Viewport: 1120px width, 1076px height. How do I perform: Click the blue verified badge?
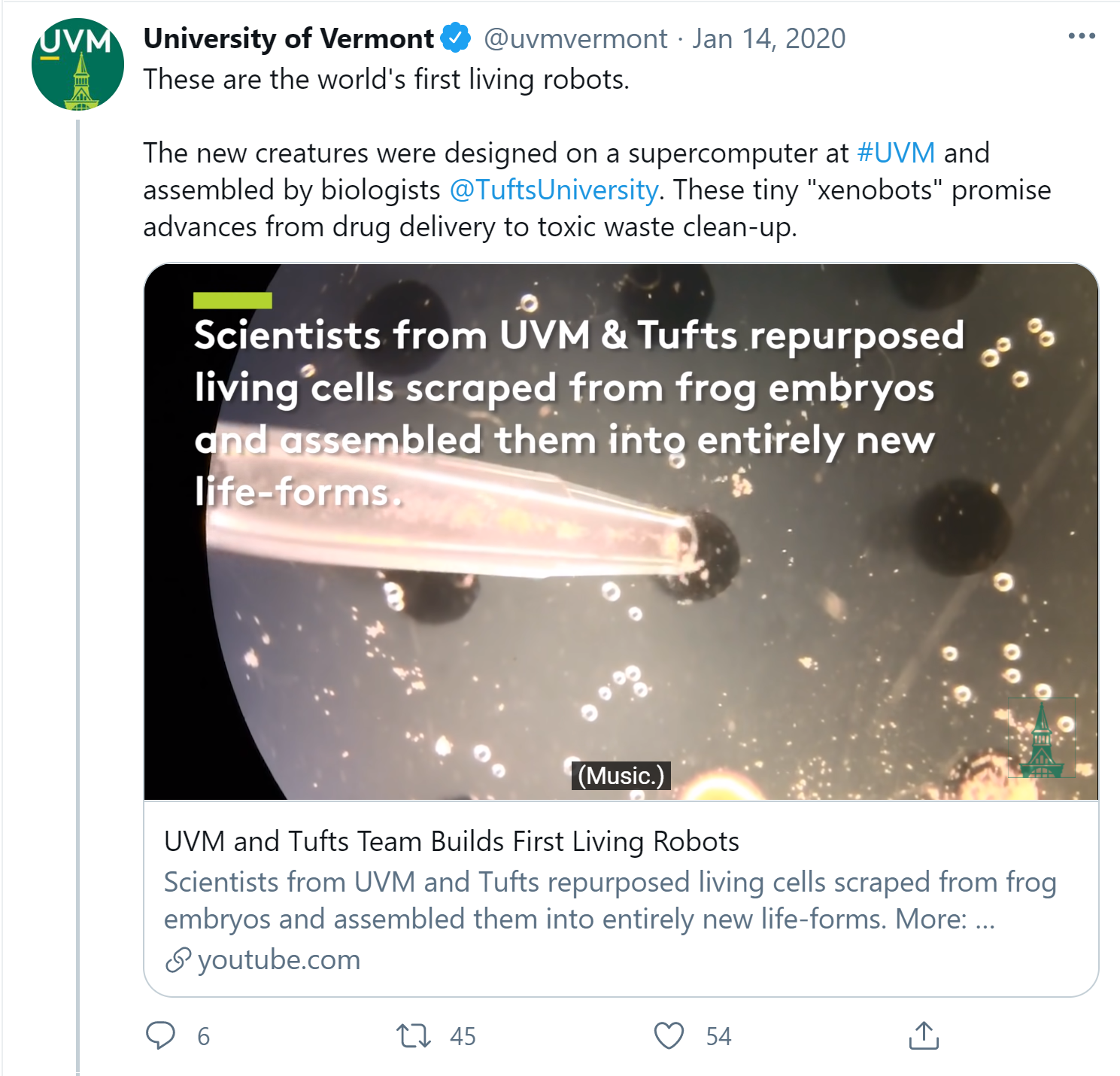pos(455,38)
